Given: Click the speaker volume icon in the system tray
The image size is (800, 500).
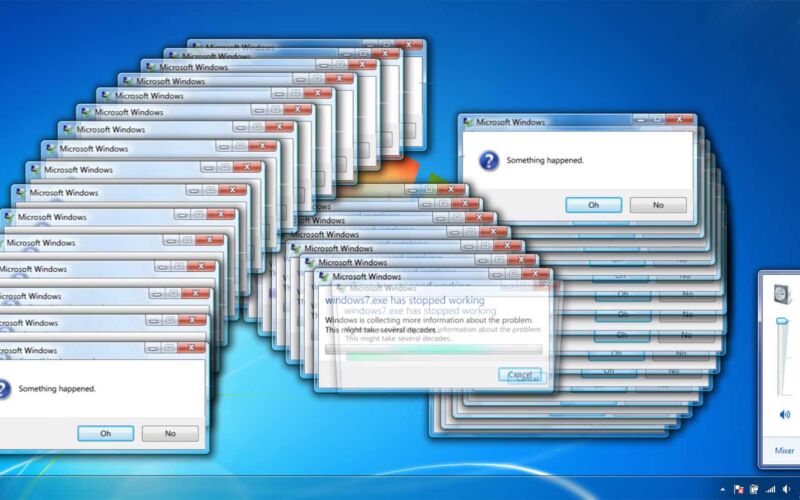Looking at the screenshot, I should 786,489.
